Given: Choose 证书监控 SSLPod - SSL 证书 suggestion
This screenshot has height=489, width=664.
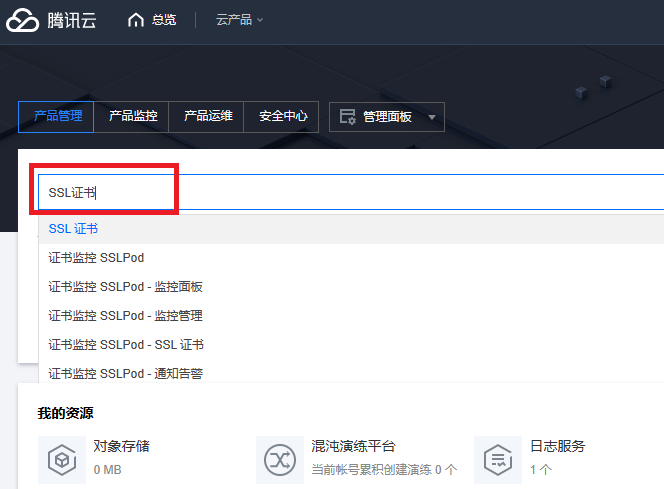Looking at the screenshot, I should [x=125, y=345].
